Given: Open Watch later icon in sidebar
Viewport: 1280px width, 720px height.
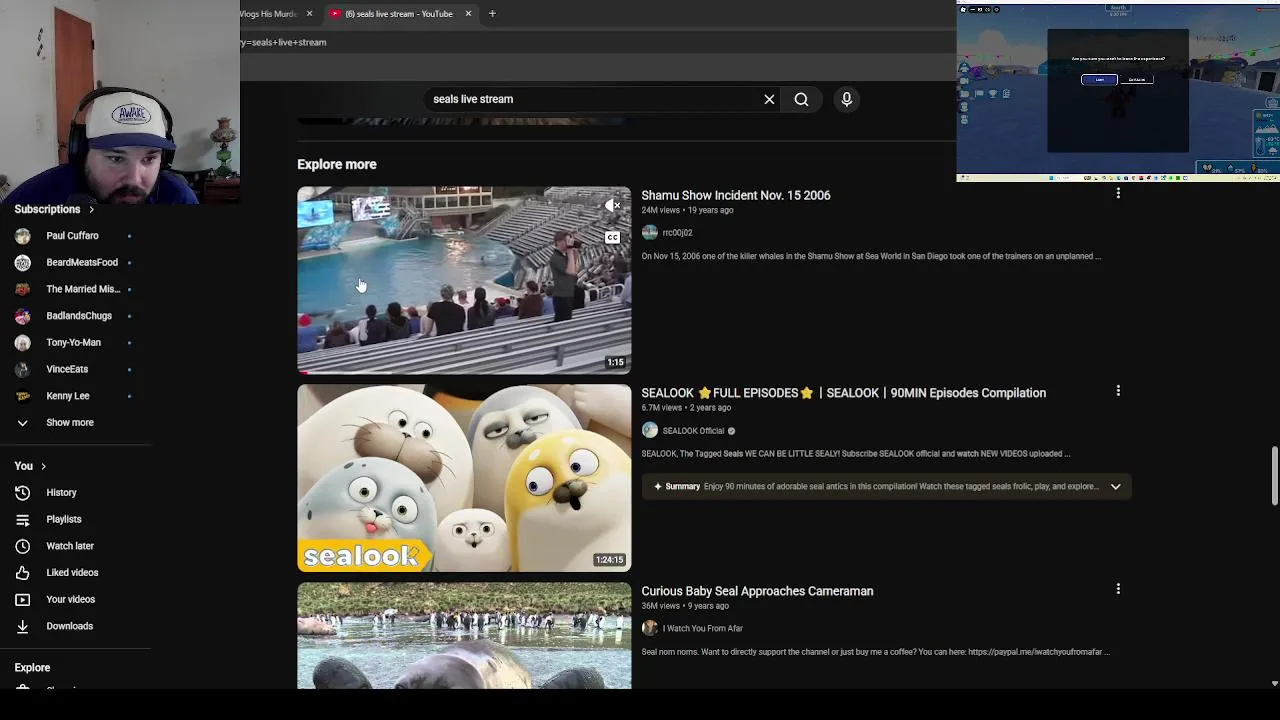Looking at the screenshot, I should pyautogui.click(x=22, y=546).
